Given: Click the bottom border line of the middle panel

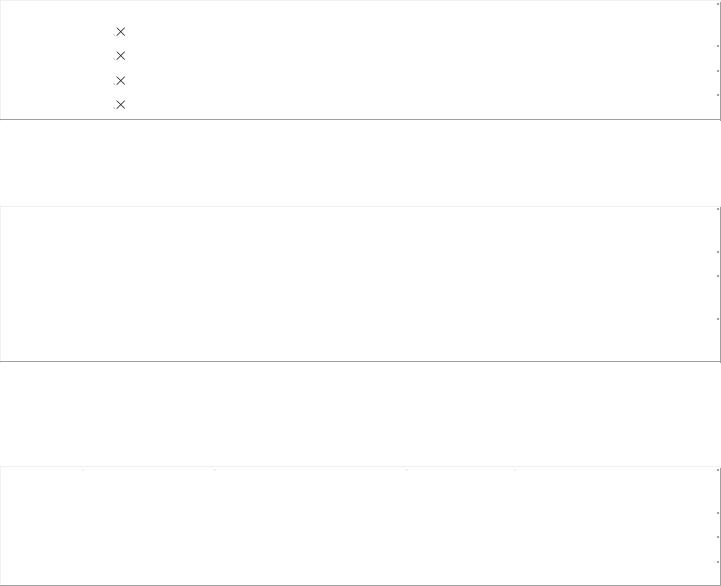Looking at the screenshot, I should click(360, 362).
